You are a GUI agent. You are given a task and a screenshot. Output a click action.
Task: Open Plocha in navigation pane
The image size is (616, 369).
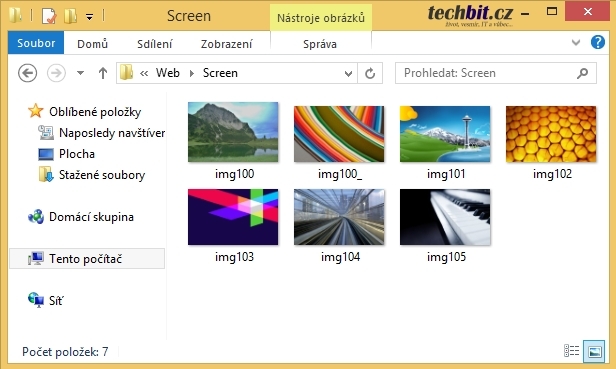[77, 154]
